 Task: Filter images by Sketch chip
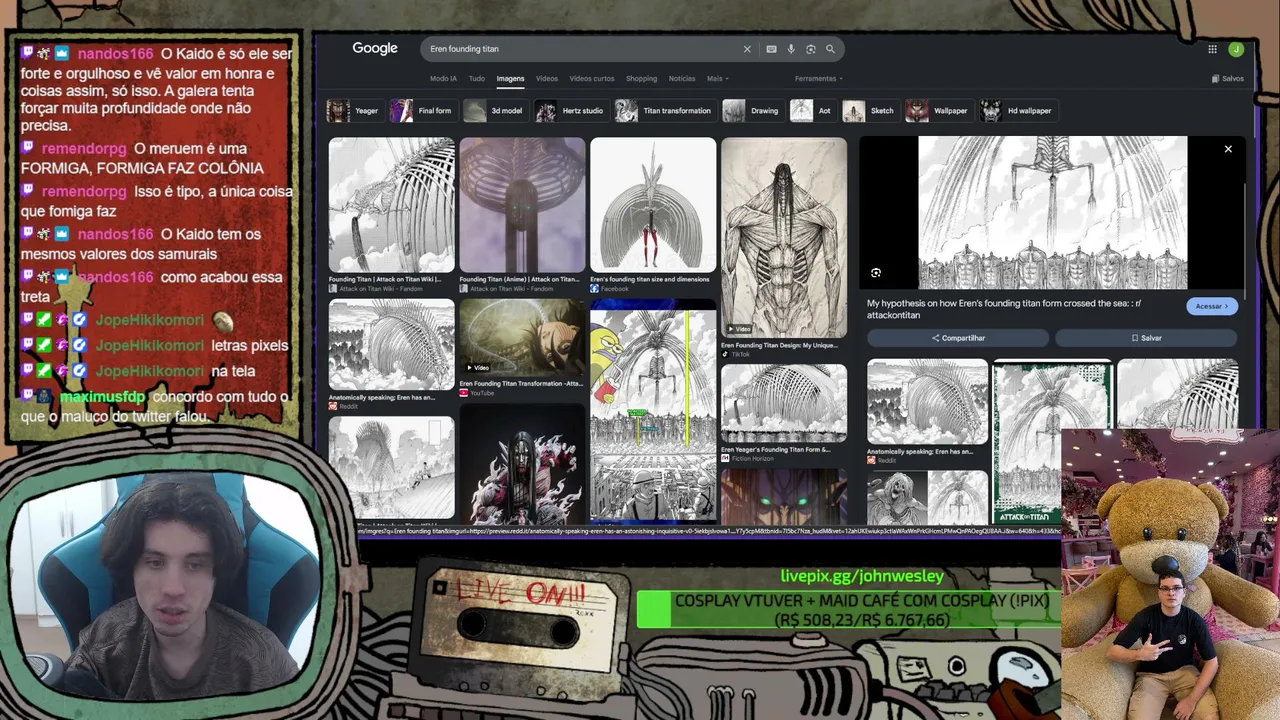coord(870,111)
